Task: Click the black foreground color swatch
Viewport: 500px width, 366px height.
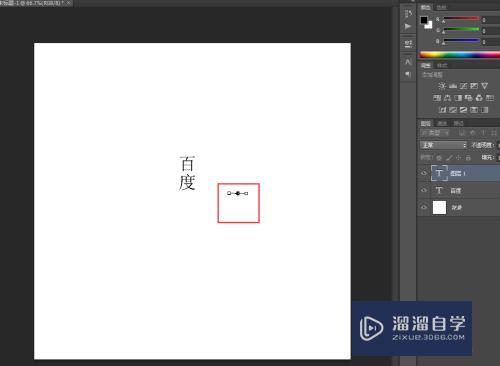Action: (x=424, y=20)
